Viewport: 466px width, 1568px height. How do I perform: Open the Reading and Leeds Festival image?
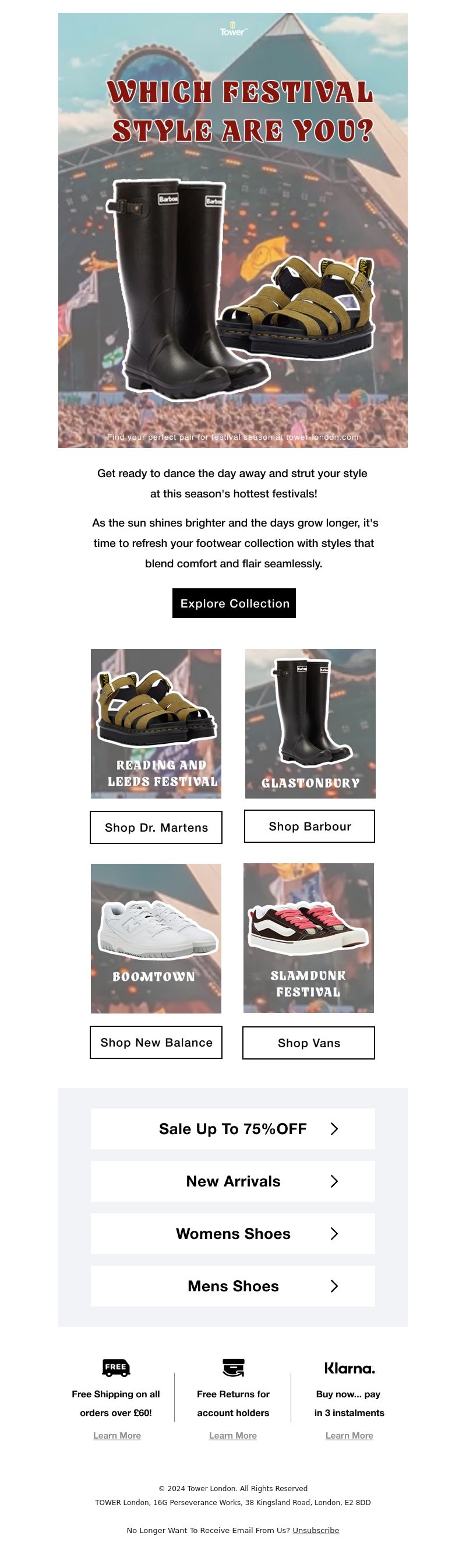click(x=156, y=723)
